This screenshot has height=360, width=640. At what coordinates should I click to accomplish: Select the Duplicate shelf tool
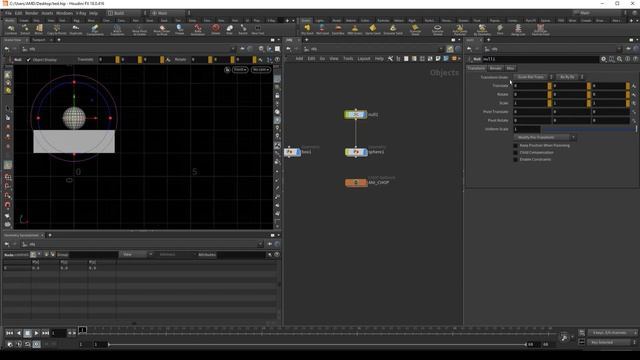click(x=76, y=29)
